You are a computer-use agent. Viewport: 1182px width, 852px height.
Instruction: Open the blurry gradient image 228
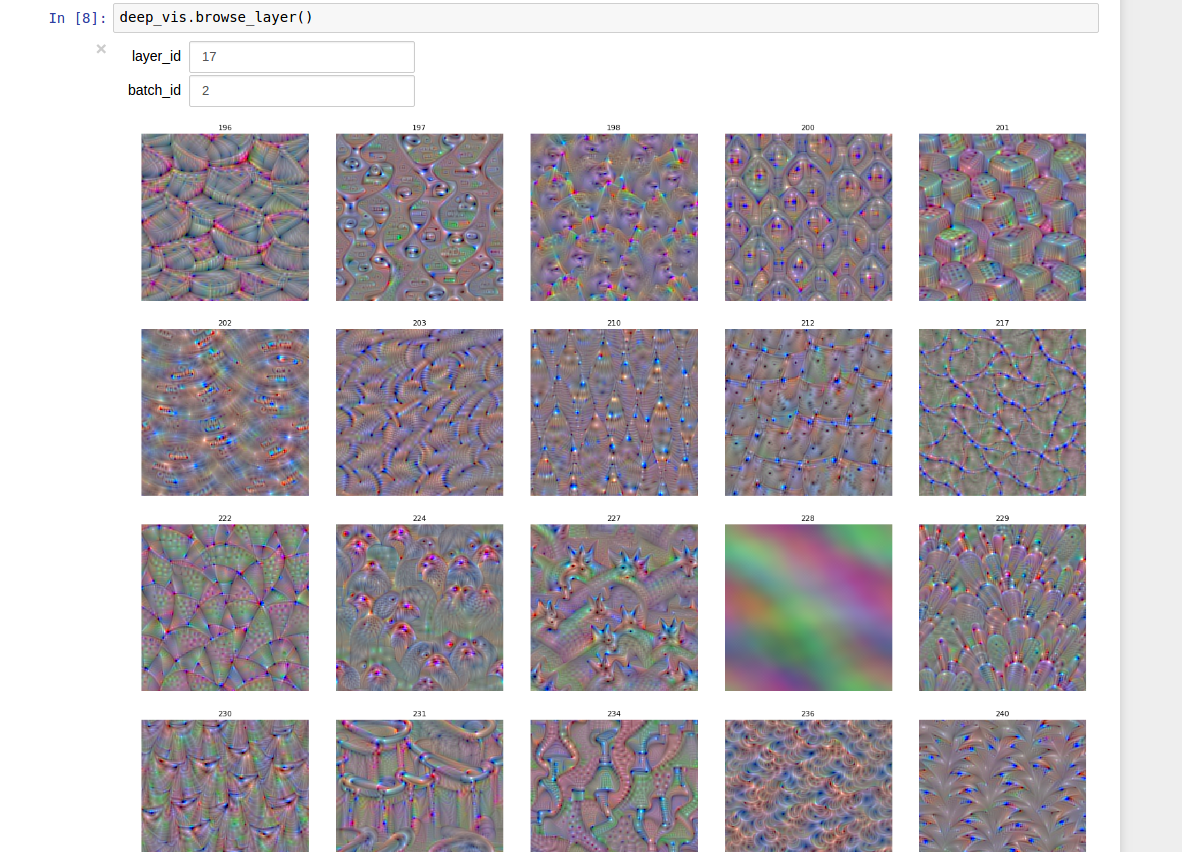[808, 608]
